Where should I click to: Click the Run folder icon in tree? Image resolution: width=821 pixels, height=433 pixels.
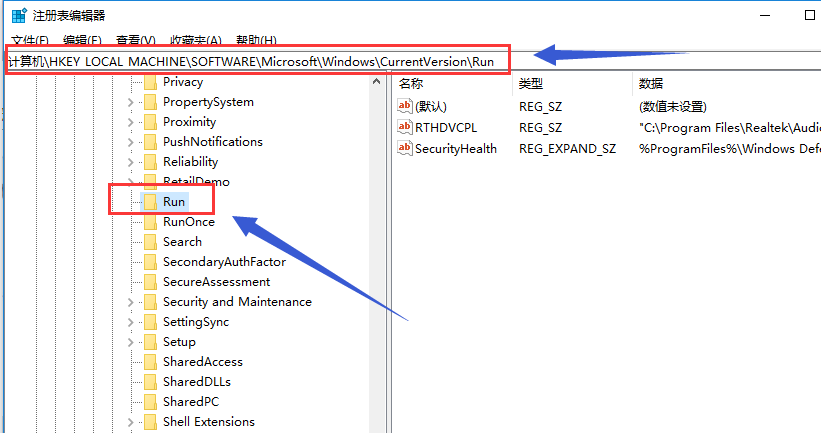[x=150, y=202]
